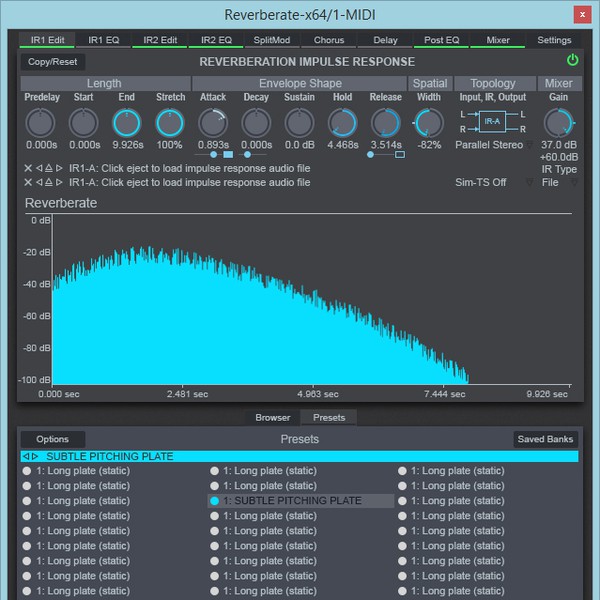Open the Options menu in Presets panel
Screen dimensions: 600x600
(x=52, y=439)
